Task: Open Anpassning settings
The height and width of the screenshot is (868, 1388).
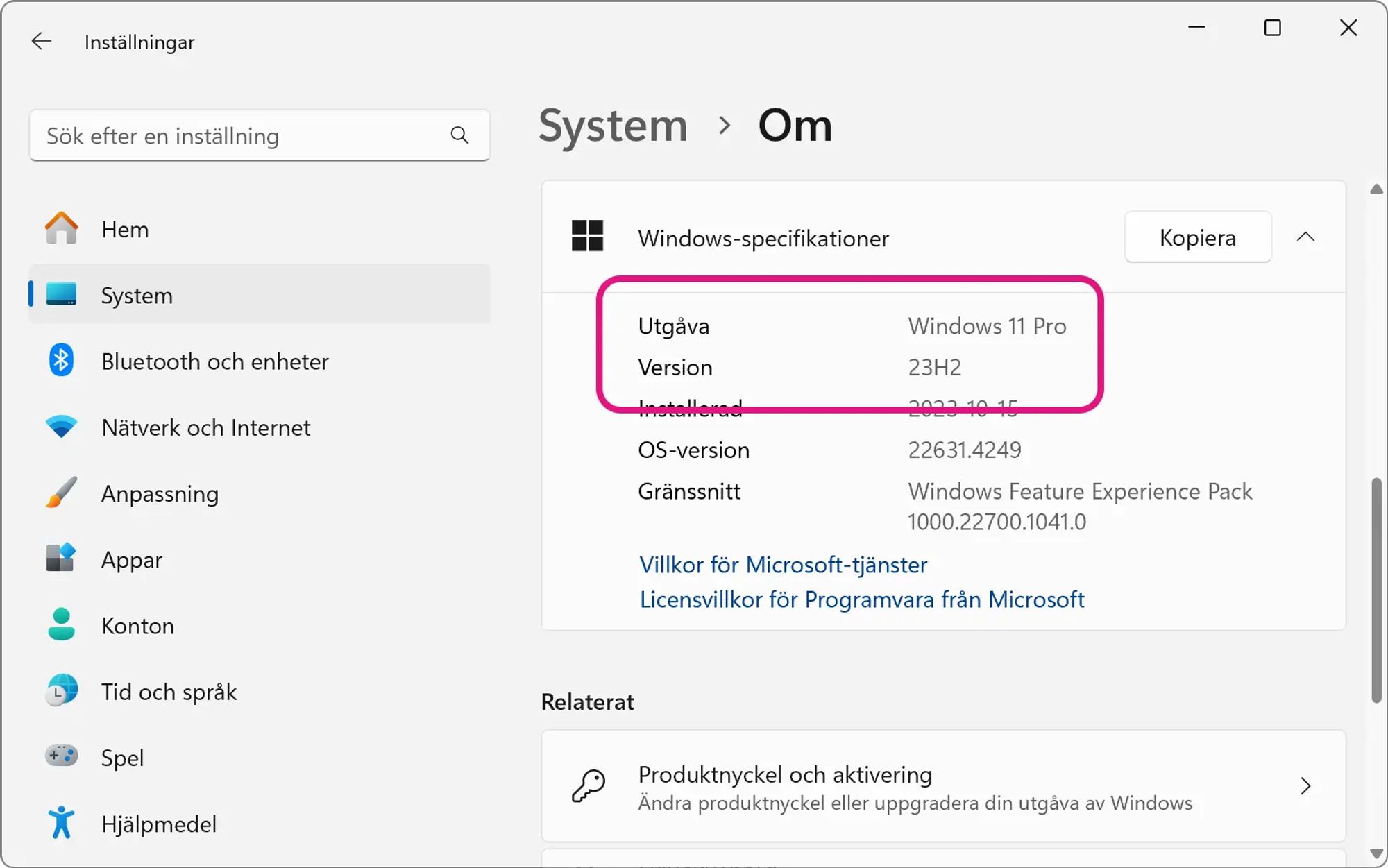Action: tap(259, 493)
